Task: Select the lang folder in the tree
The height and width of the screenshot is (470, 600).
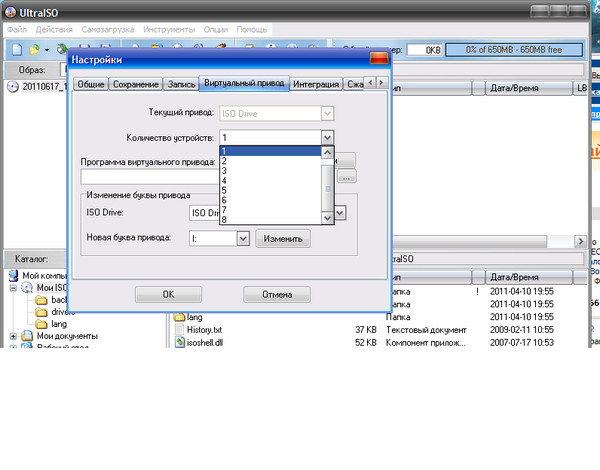Action: click(59, 324)
